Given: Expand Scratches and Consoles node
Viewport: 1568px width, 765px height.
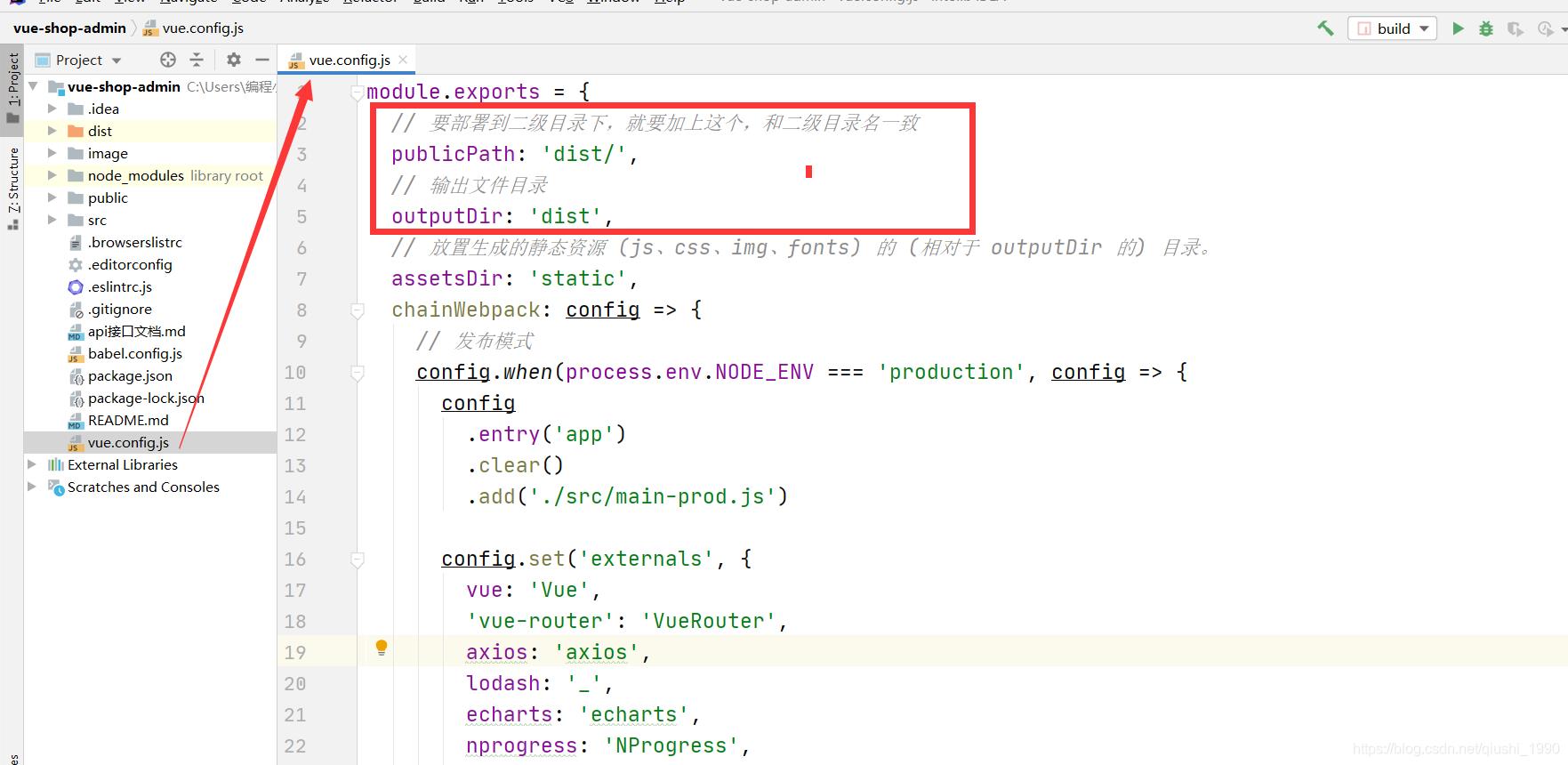Looking at the screenshot, I should pos(32,487).
